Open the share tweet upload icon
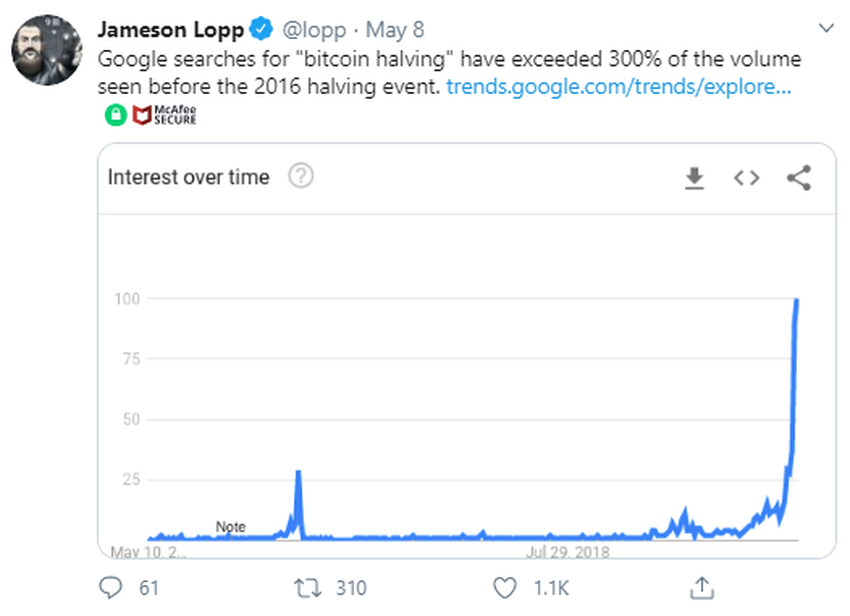Image resolution: width=850 pixels, height=616 pixels. click(x=702, y=587)
